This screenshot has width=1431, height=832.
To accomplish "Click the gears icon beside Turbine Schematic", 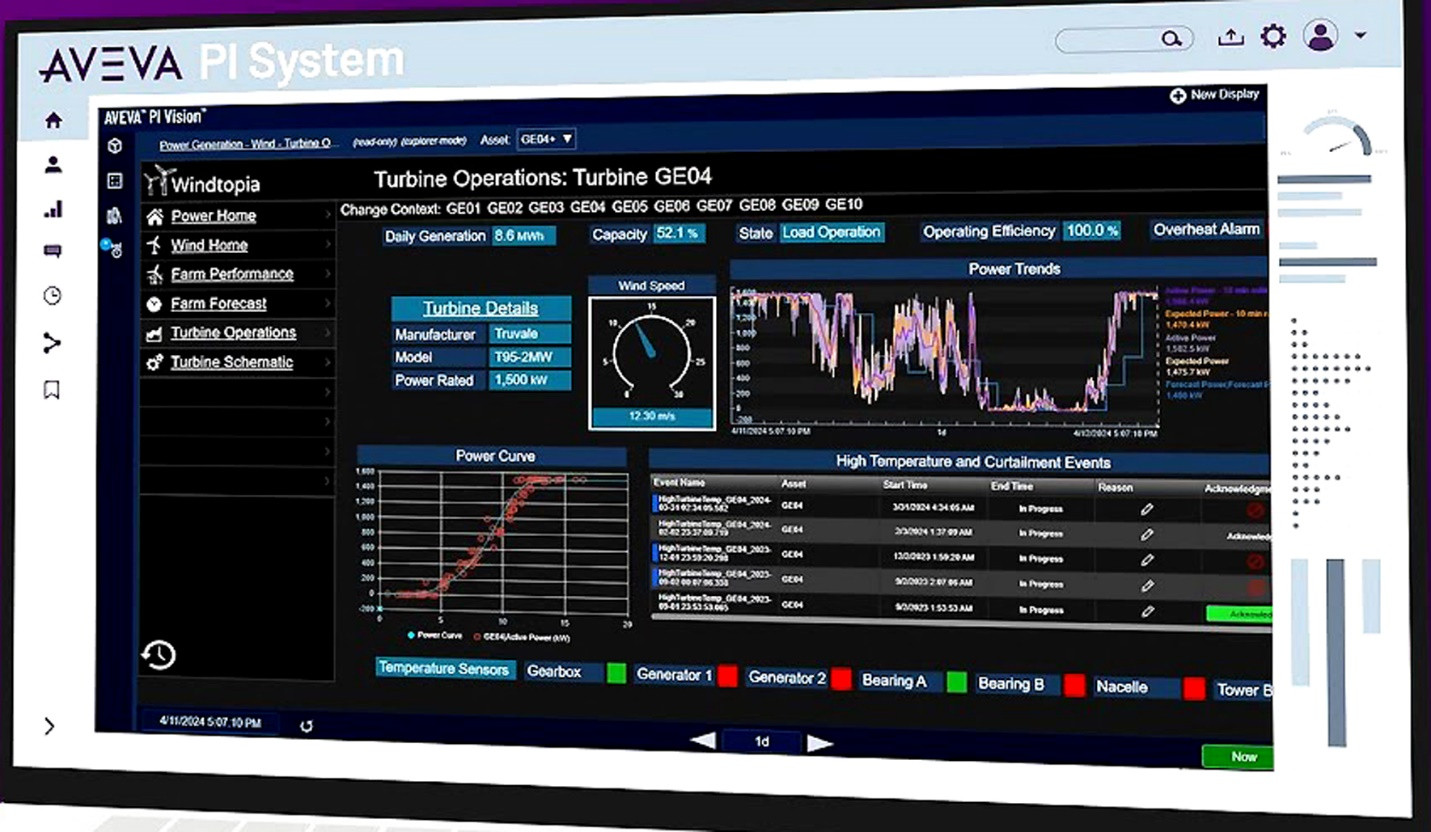I will [154, 363].
